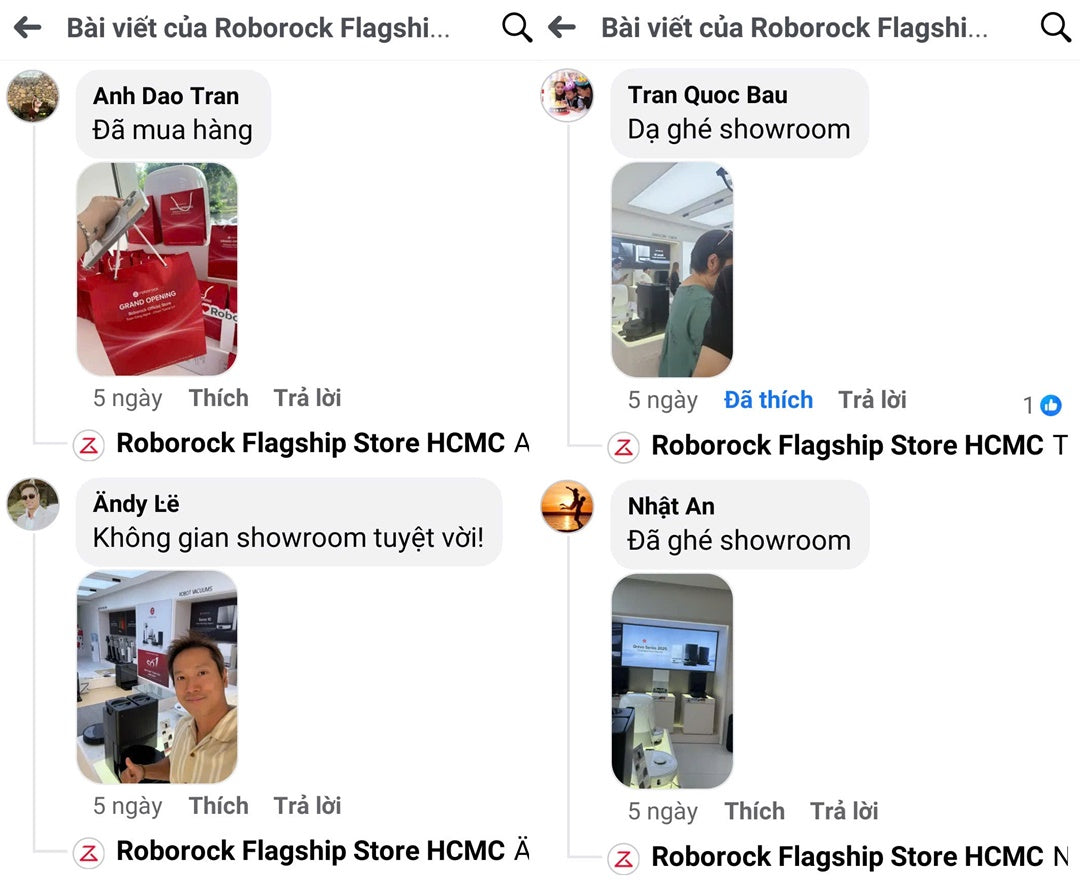The image size is (1080, 880).
Task: Open red Grand Opening bags photo
Action: pyautogui.click(x=157, y=269)
